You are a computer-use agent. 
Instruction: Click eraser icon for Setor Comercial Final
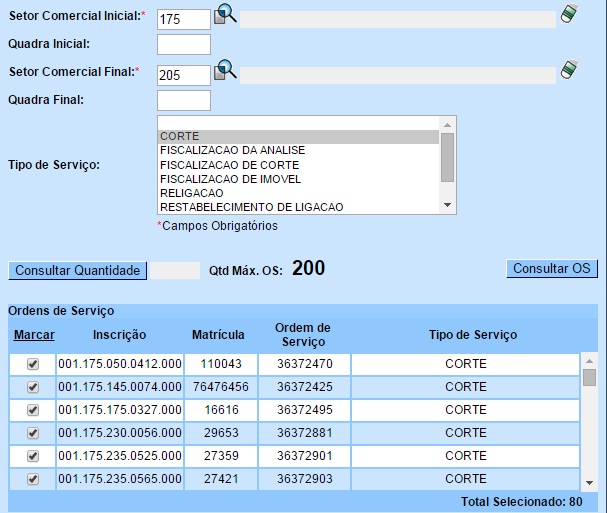(x=568, y=69)
